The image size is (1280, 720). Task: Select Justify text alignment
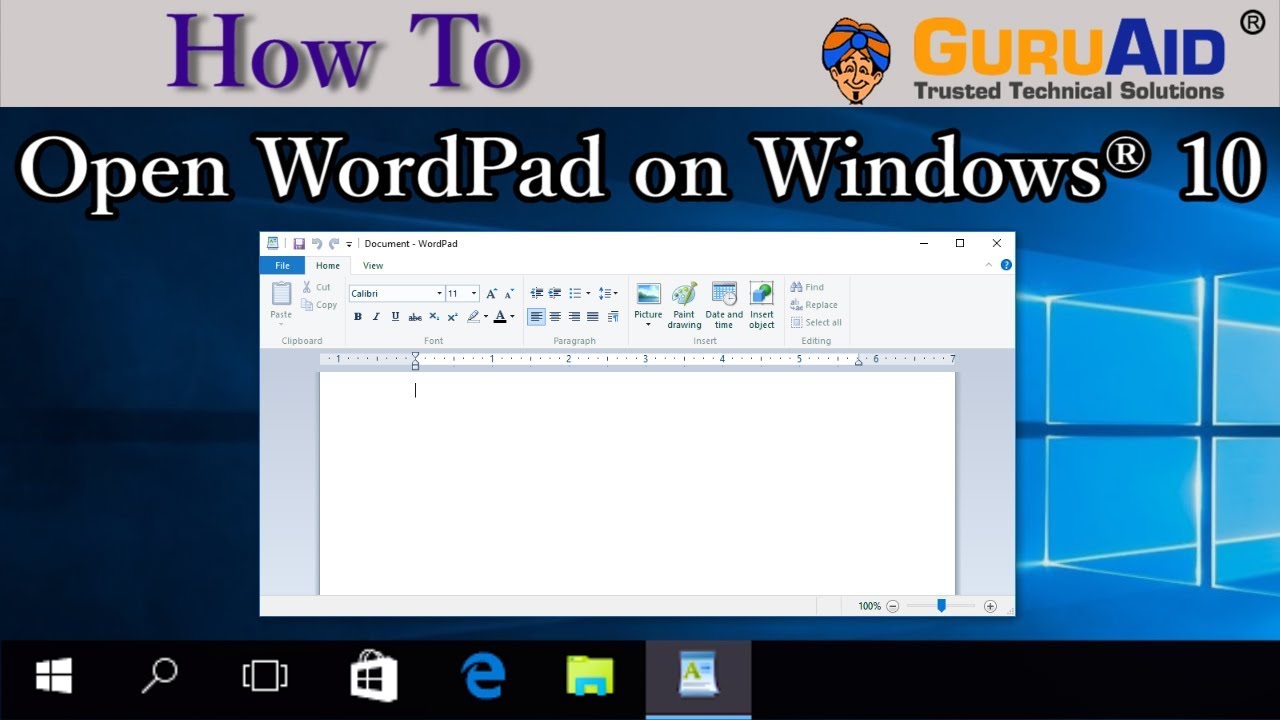(592, 317)
